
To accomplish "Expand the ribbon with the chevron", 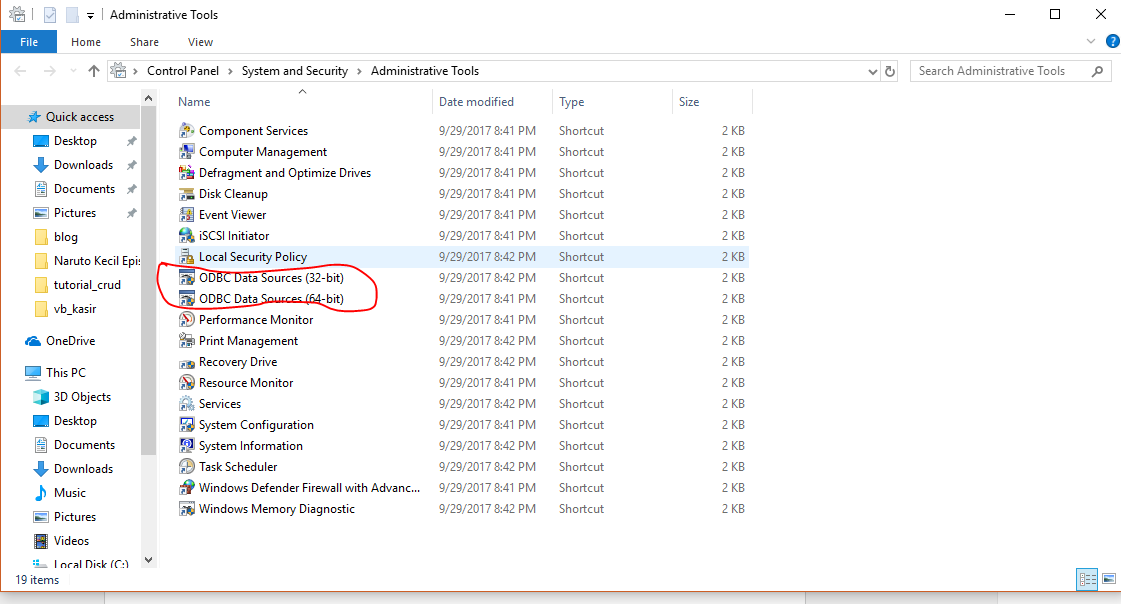I will click(1090, 41).
